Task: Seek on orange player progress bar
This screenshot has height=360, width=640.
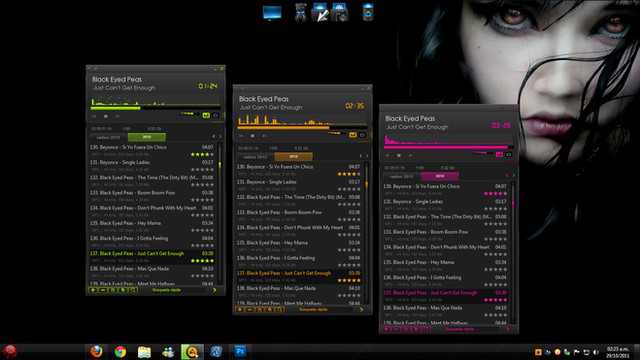Action: [x=302, y=128]
